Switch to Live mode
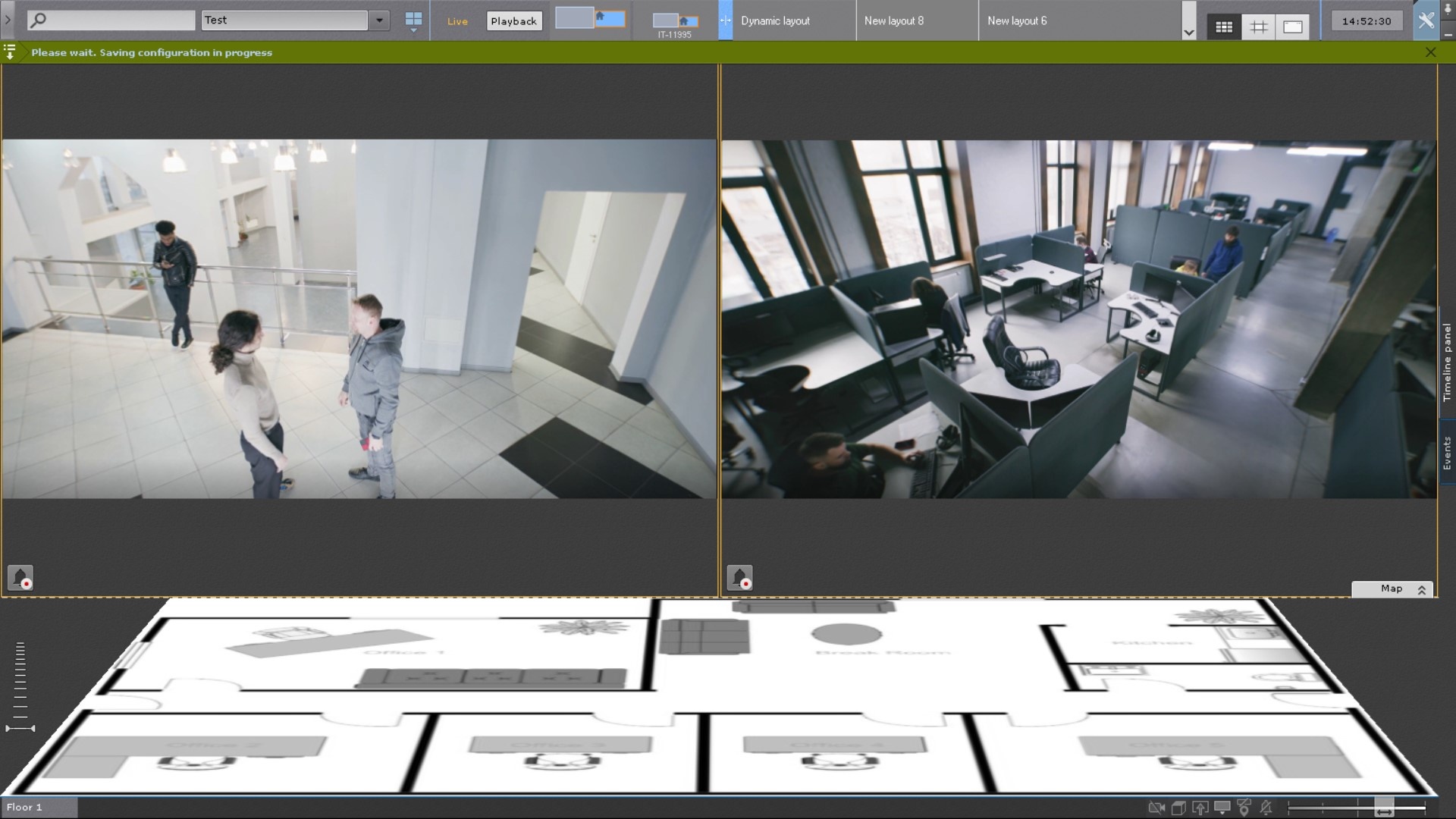The width and height of the screenshot is (1456, 819). (x=457, y=21)
